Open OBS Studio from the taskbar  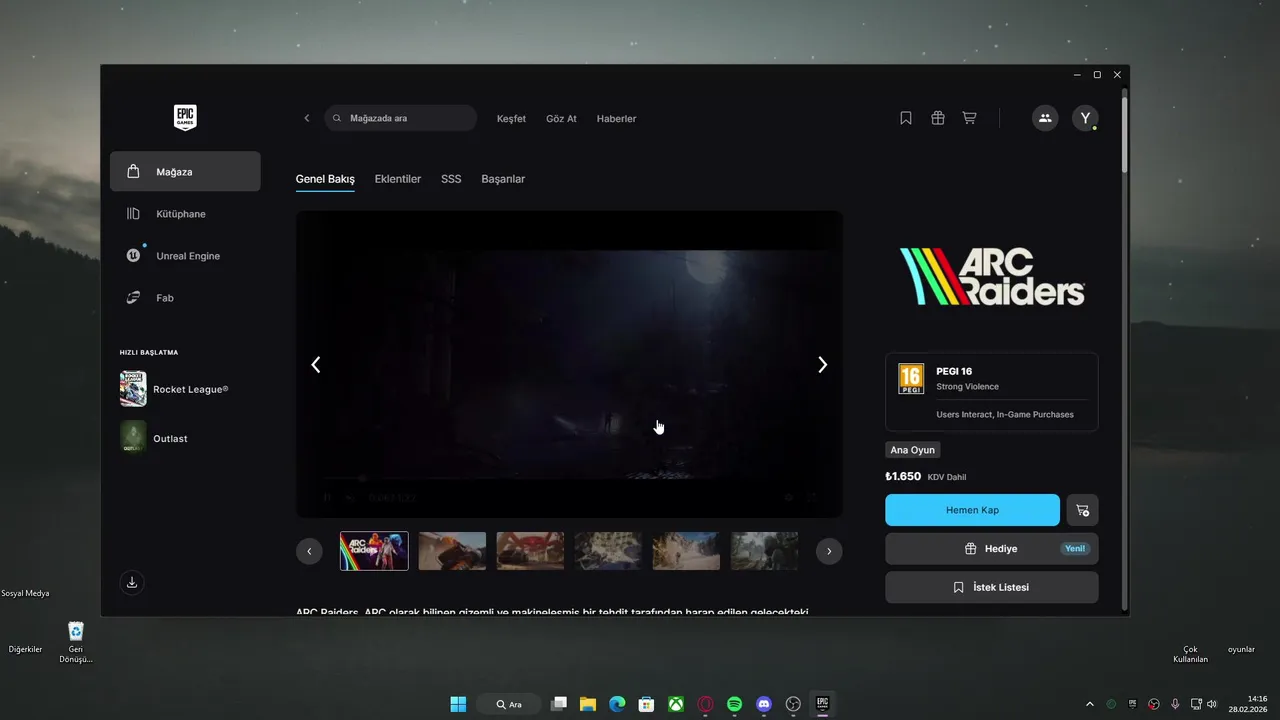pos(793,704)
